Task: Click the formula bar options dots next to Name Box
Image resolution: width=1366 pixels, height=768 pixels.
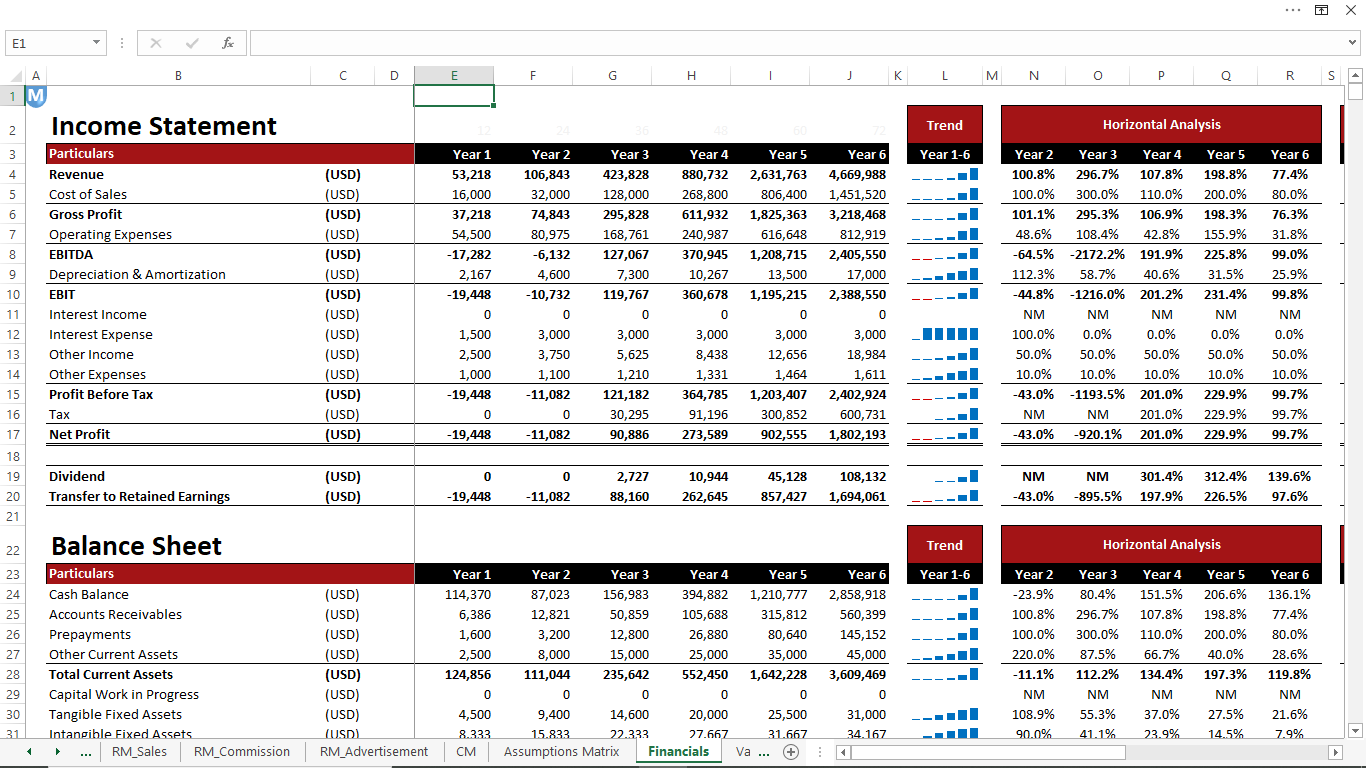Action: click(121, 43)
